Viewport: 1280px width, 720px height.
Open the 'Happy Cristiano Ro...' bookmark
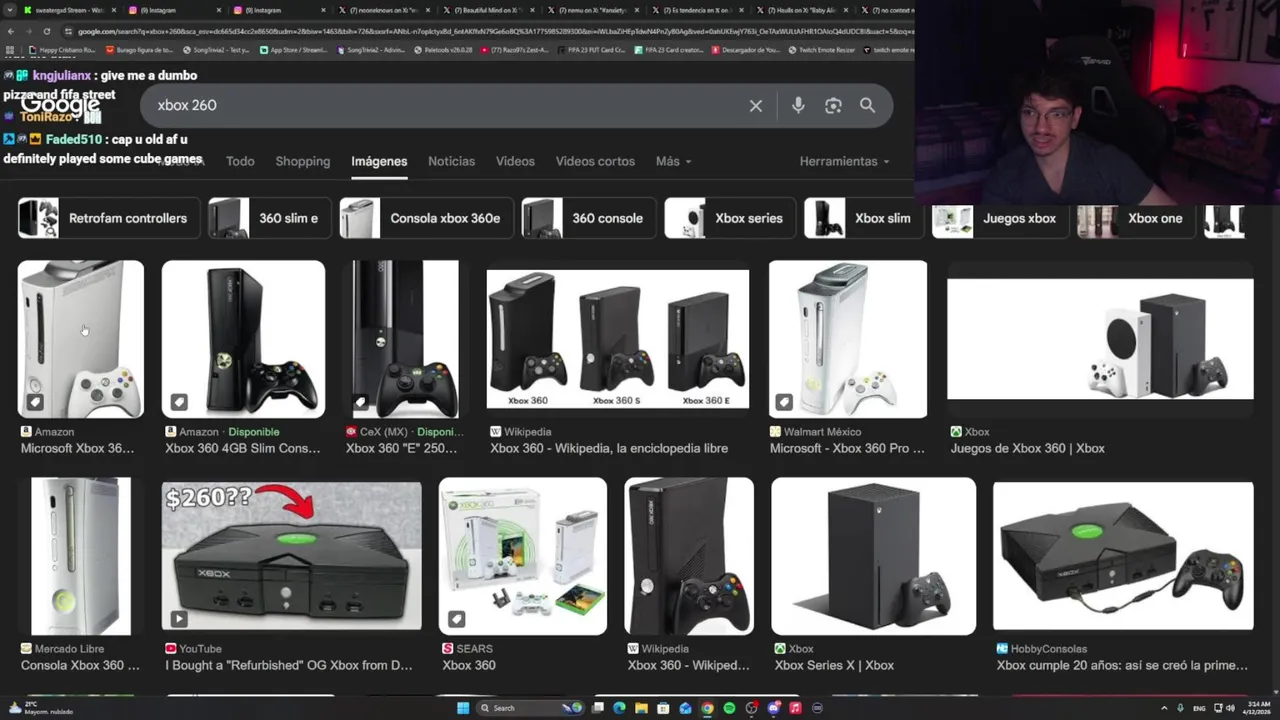click(x=62, y=49)
